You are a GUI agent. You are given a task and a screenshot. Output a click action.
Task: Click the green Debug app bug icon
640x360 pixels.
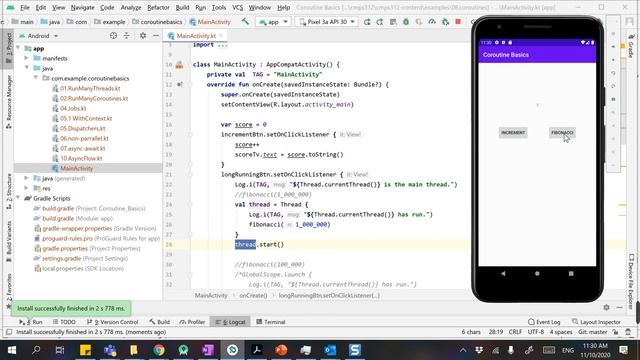tap(406, 22)
